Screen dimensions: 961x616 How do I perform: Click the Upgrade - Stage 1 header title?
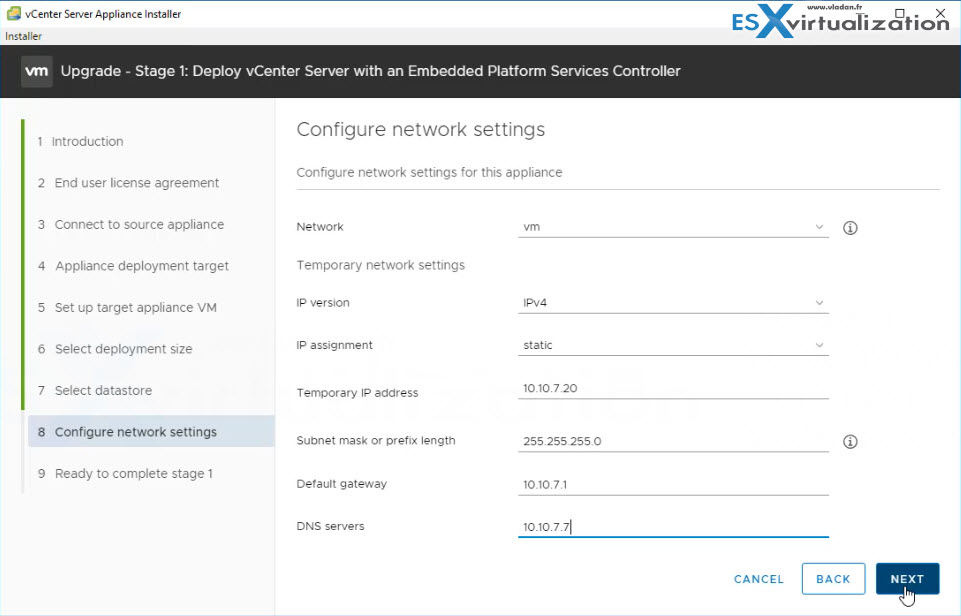370,71
